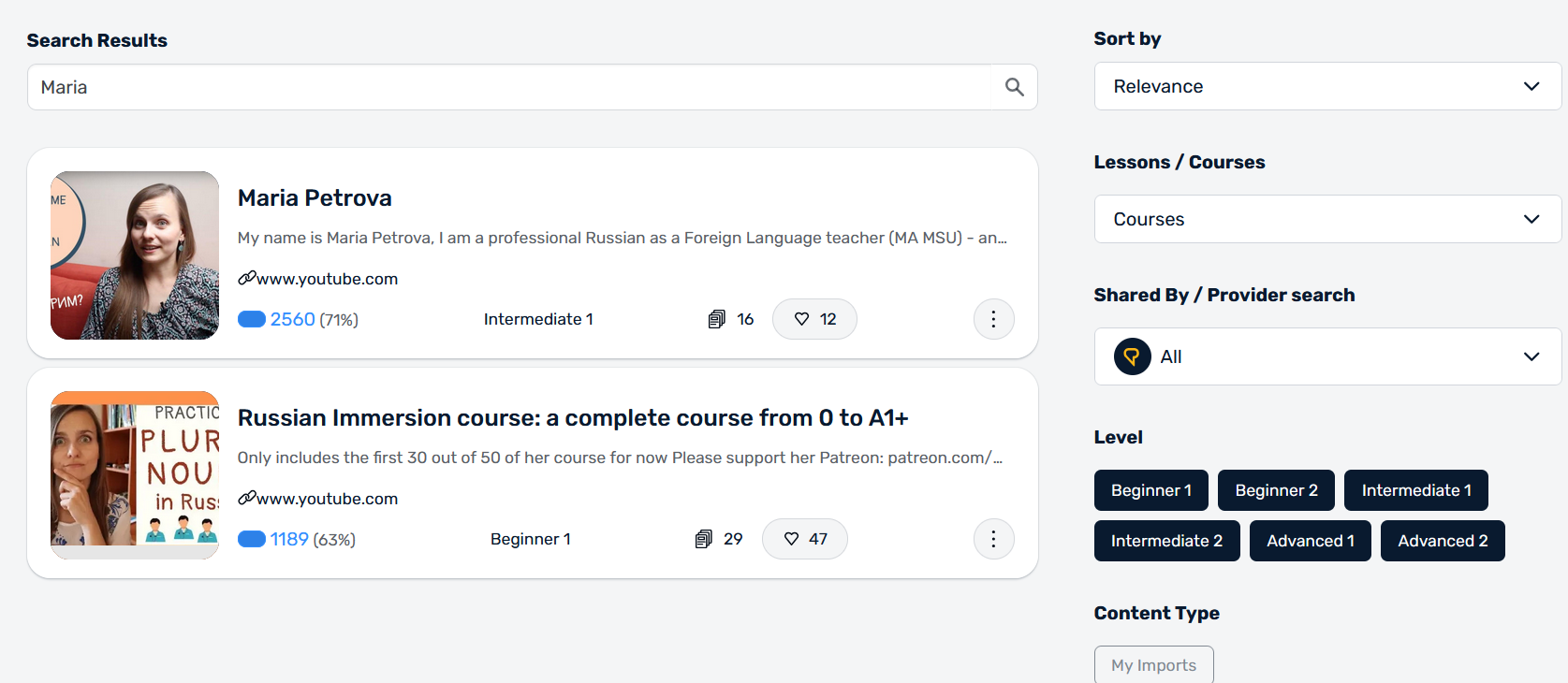This screenshot has height=683, width=1568.
Task: Click blue word-count pill beside 2560
Action: (252, 319)
